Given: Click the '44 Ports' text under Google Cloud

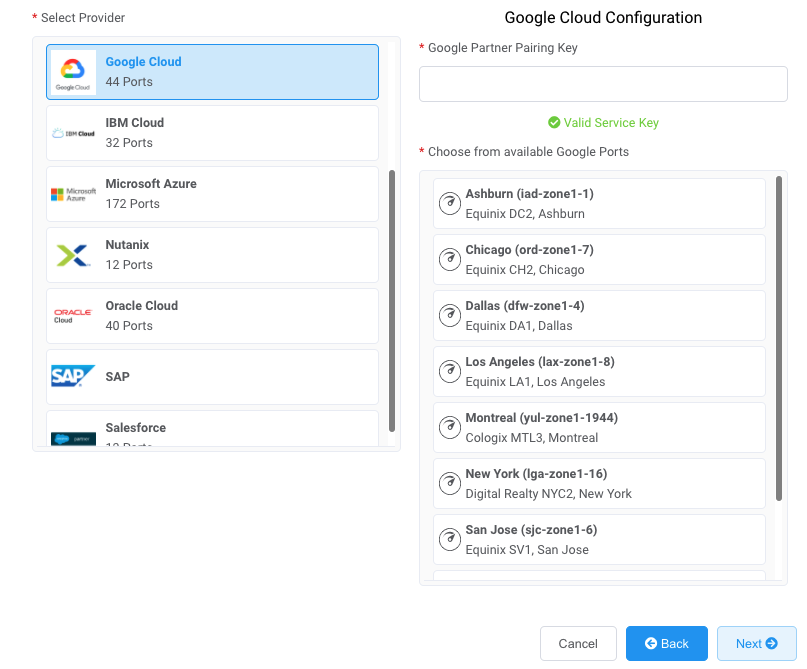Looking at the screenshot, I should coord(129,82).
